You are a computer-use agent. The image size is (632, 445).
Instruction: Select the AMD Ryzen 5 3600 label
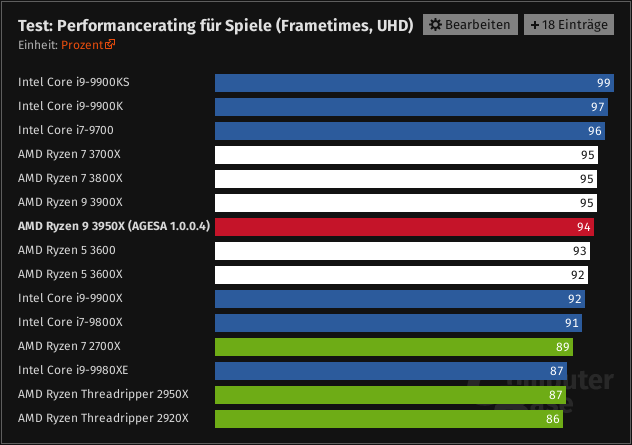(x=67, y=250)
